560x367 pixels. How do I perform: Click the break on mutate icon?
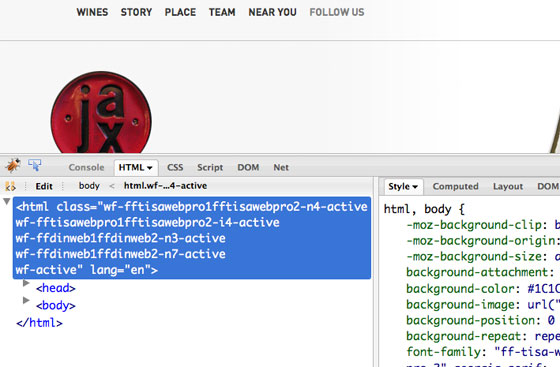(x=10, y=186)
